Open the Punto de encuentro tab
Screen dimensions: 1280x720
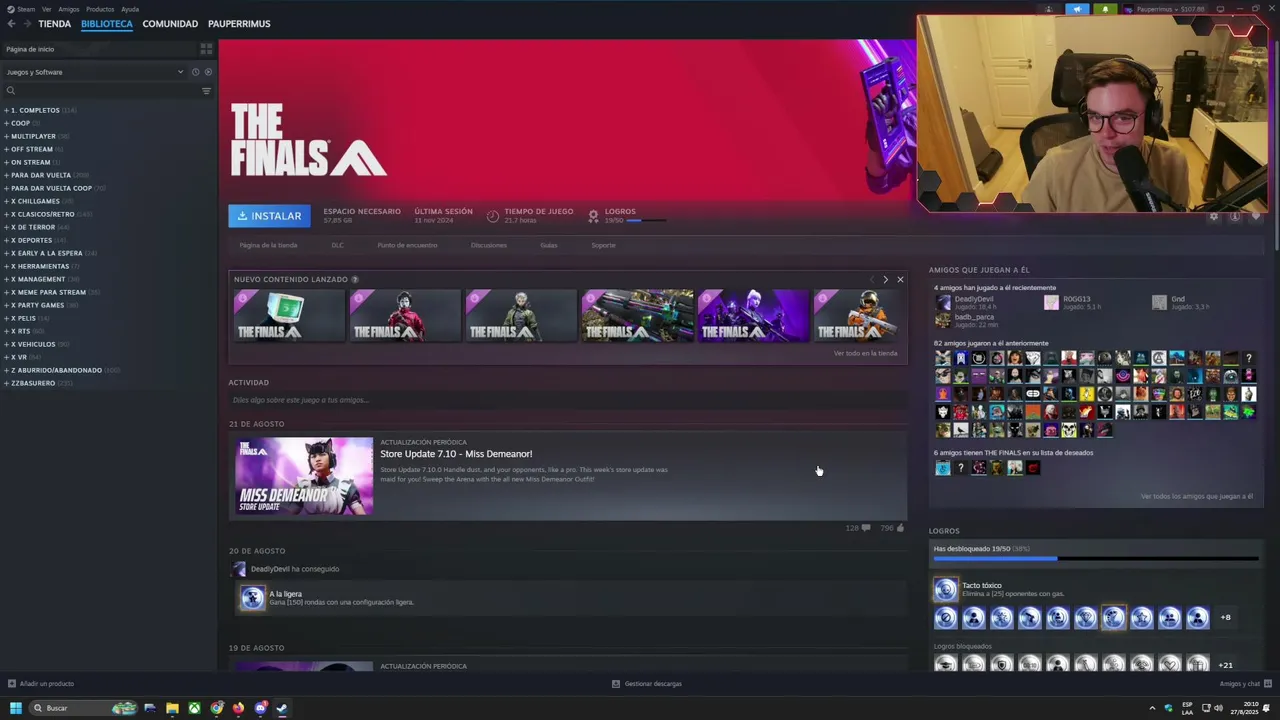(x=407, y=245)
